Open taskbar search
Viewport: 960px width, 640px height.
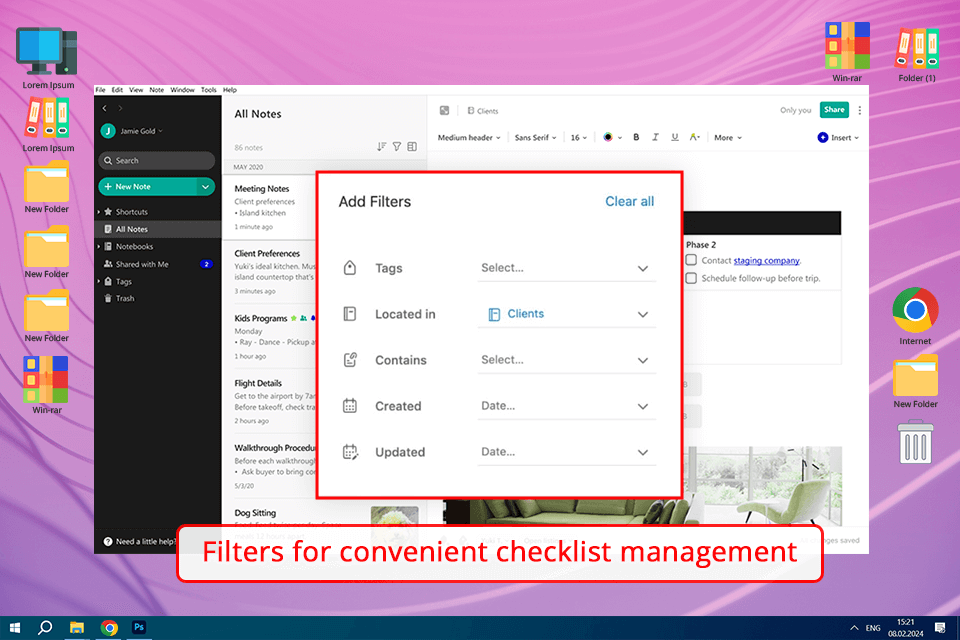click(45, 628)
